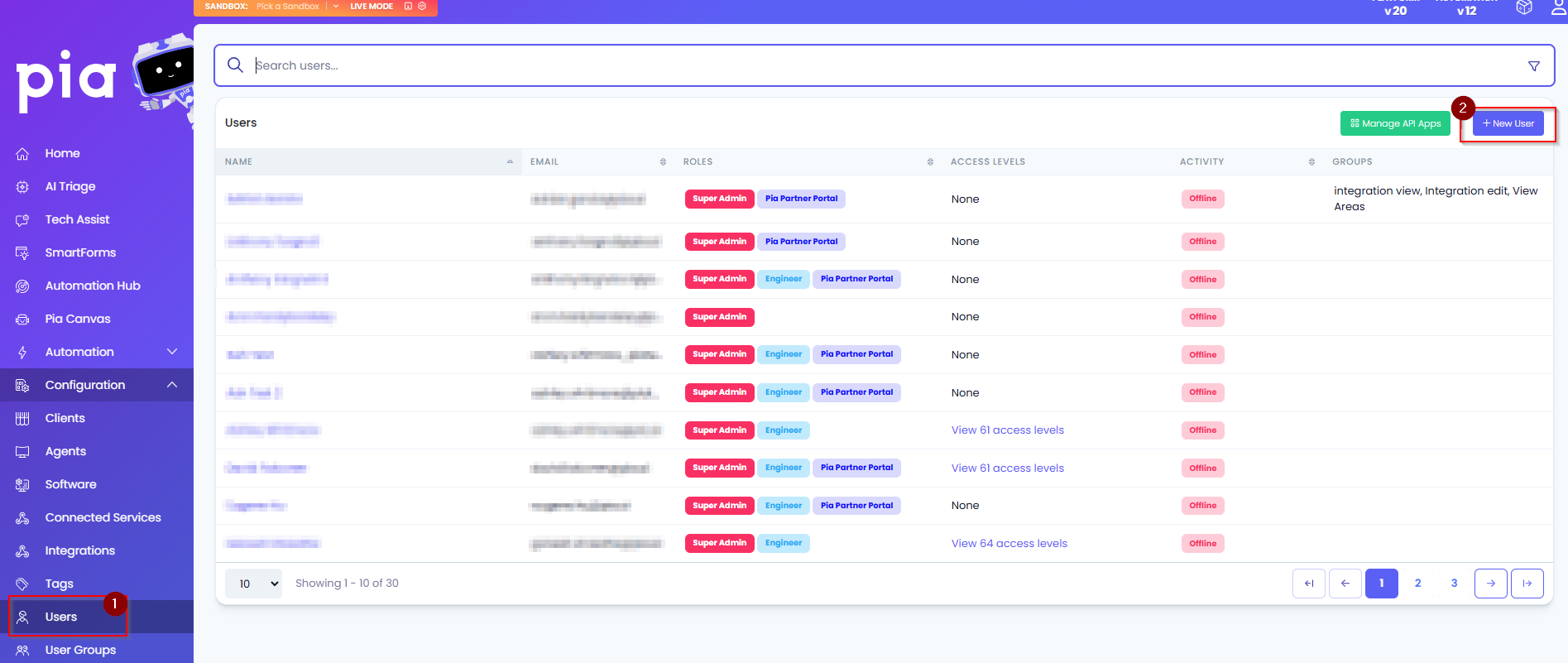Open the rows-per-page dropdown showing 10
Screen dimensions: 1568x663
point(253,584)
